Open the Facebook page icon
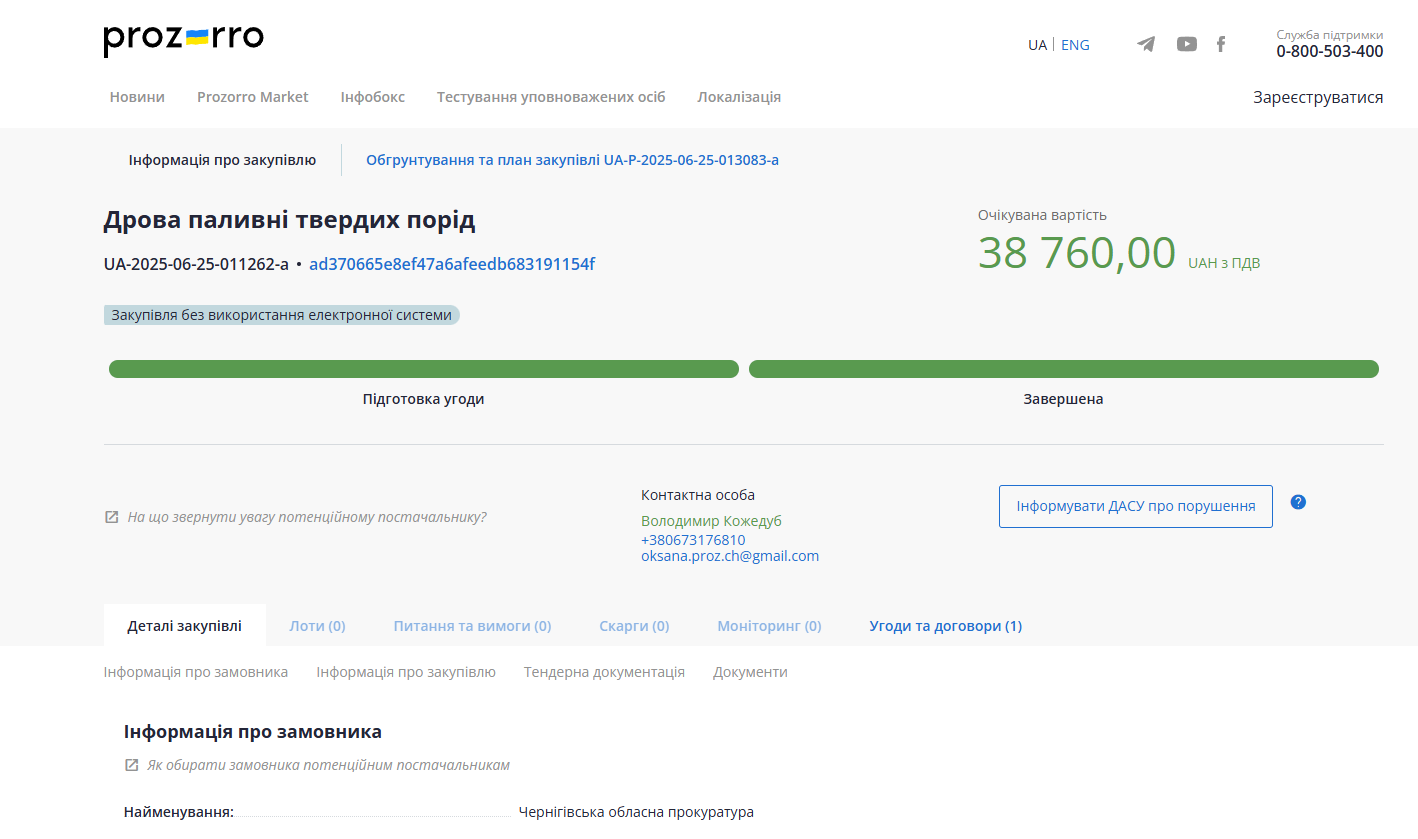 pyautogui.click(x=1220, y=44)
